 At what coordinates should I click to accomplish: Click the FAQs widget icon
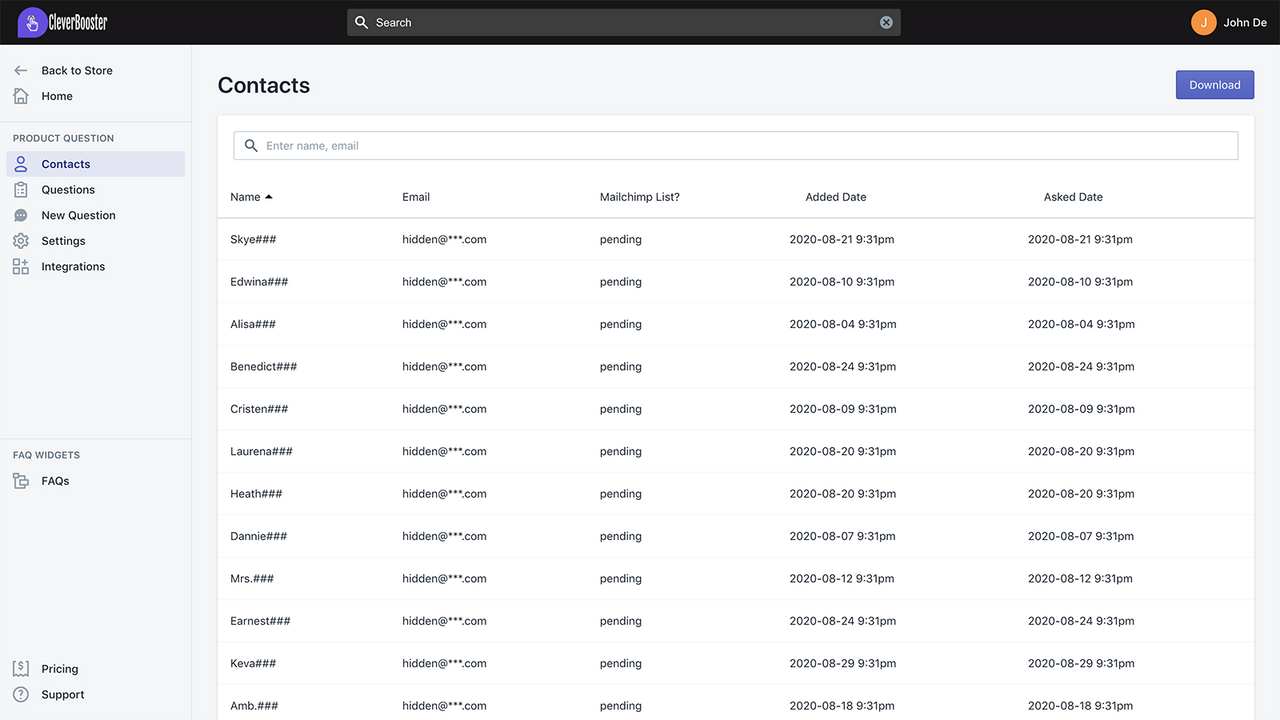[x=21, y=481]
